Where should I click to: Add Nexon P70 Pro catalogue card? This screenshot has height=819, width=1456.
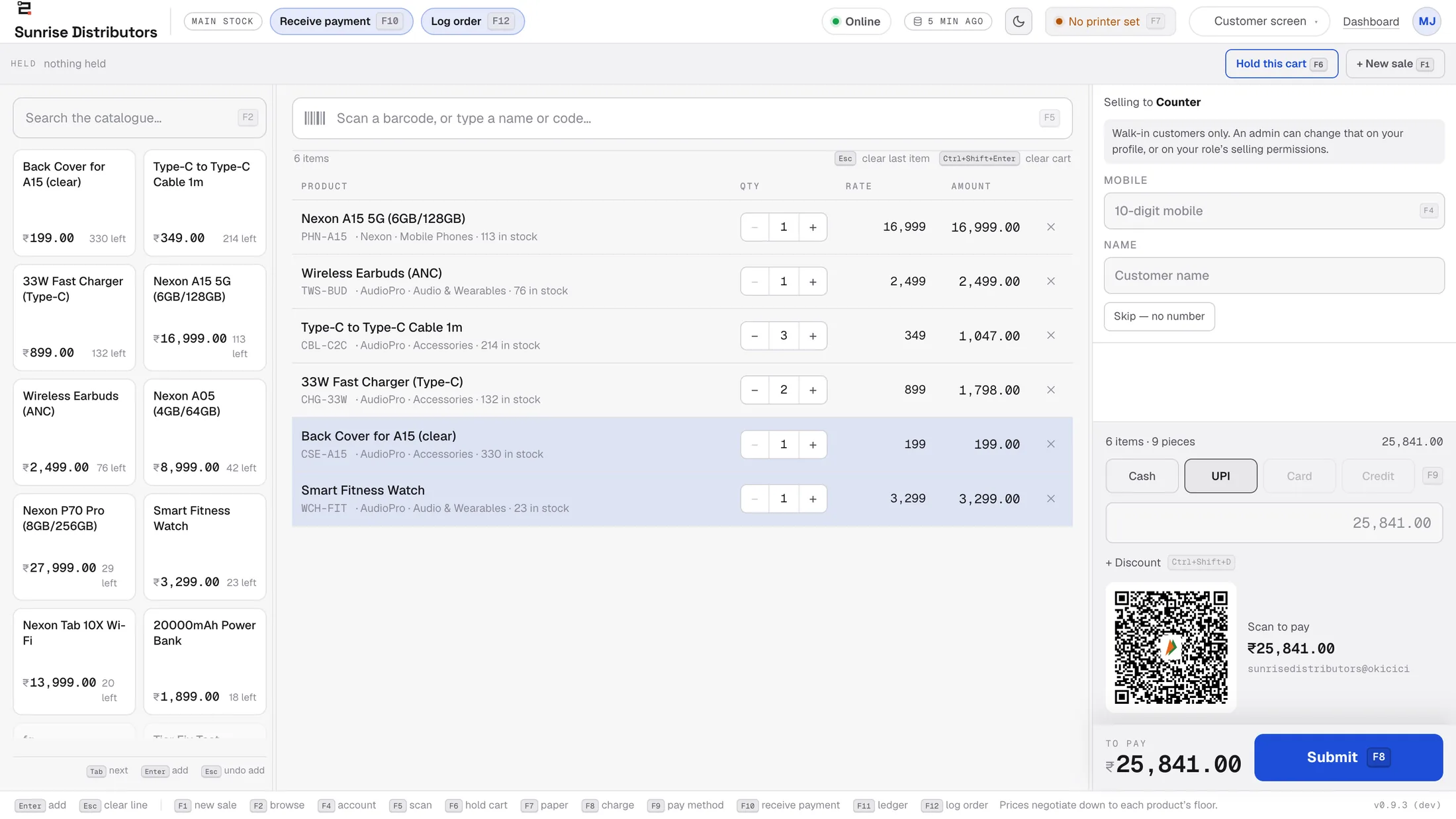click(74, 546)
